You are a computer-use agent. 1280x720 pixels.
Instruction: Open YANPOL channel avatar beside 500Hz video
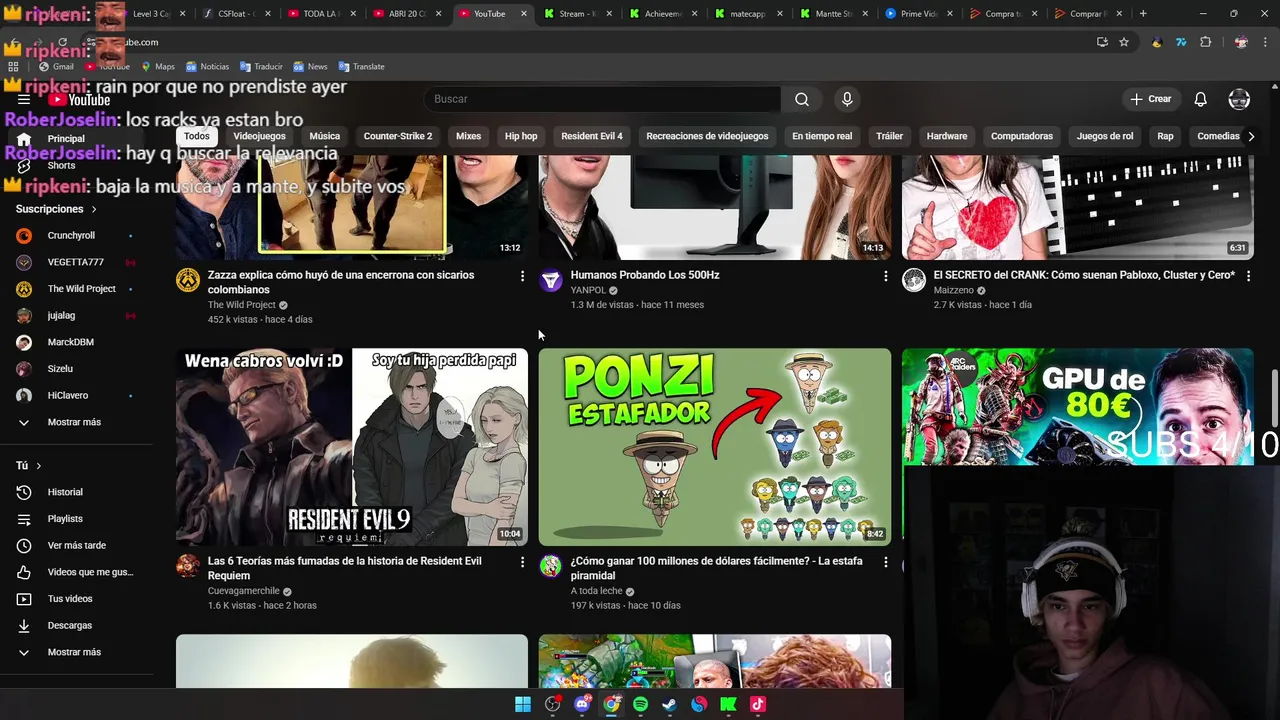coord(551,281)
